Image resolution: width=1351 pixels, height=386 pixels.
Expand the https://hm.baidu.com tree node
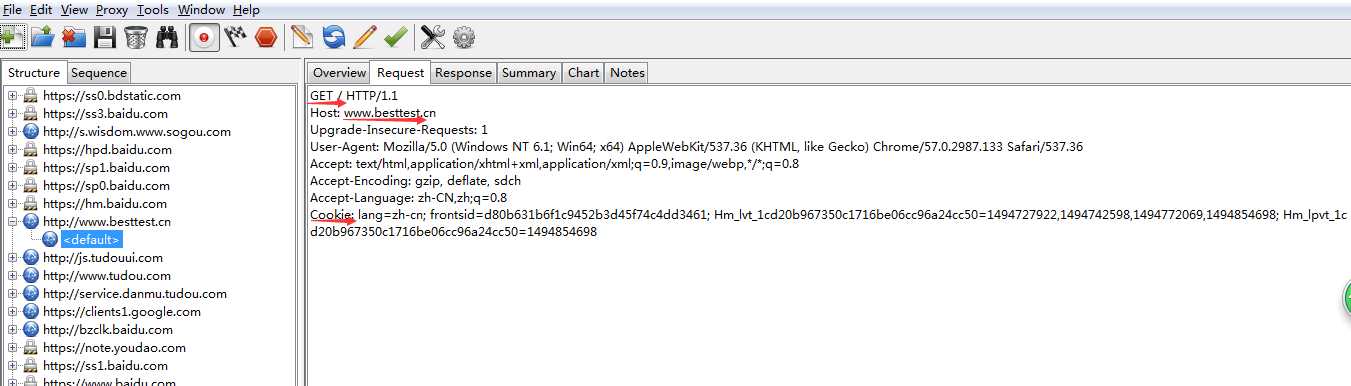13,203
